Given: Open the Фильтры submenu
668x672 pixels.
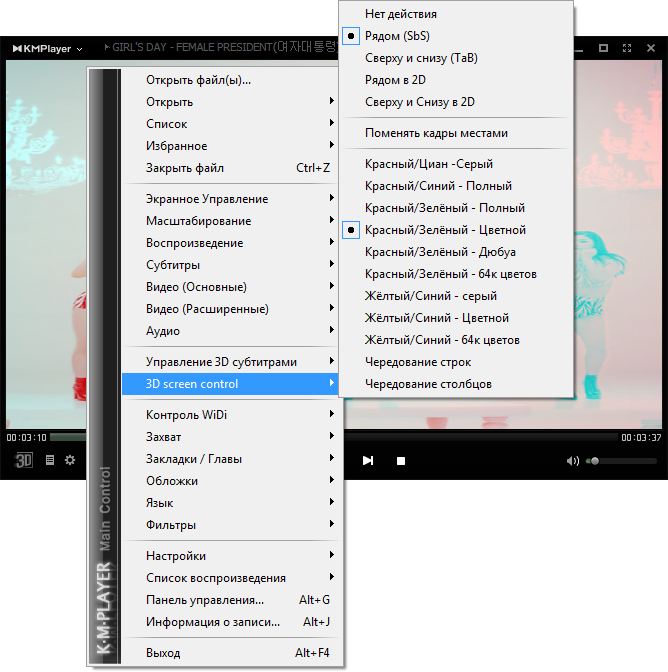Looking at the screenshot, I should point(231,525).
